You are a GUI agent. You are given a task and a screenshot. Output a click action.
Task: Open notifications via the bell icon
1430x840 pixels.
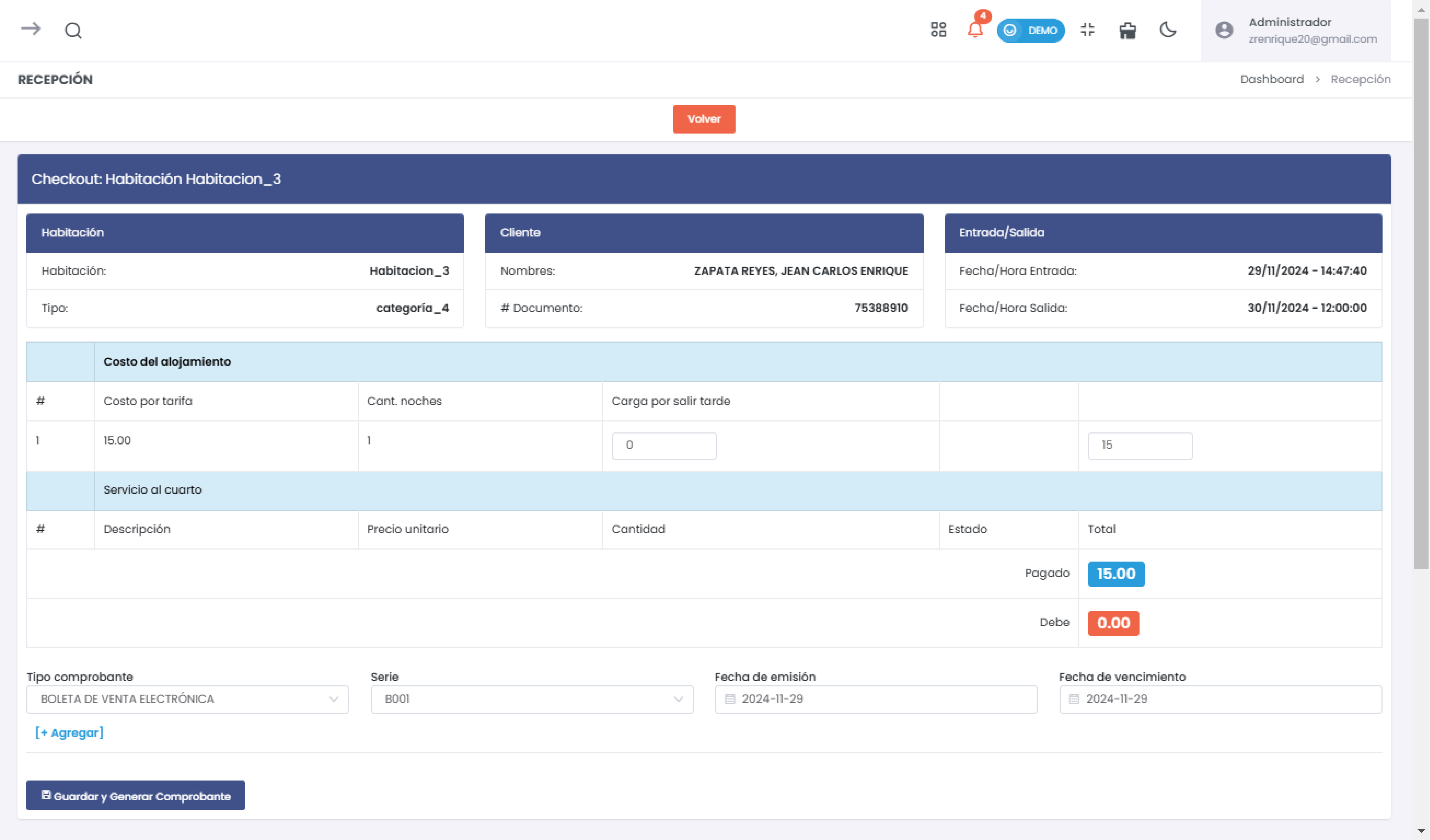pos(975,30)
